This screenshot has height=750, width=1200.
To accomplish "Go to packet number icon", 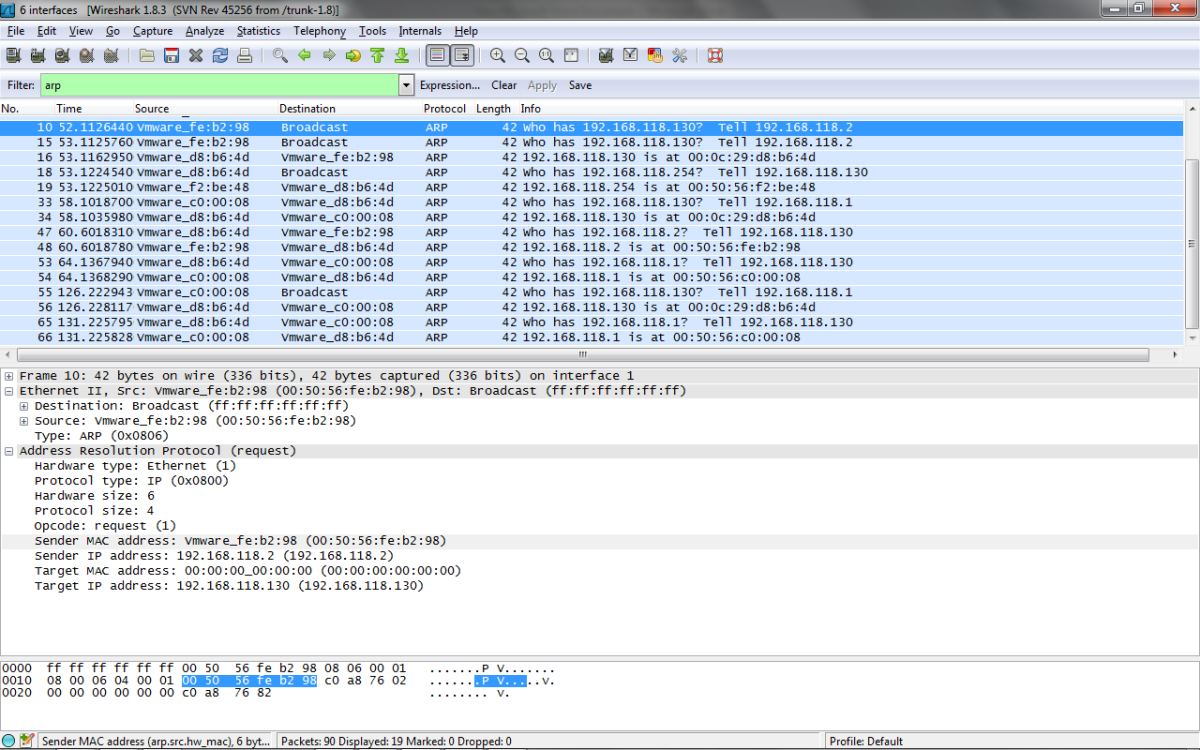I will click(x=352, y=56).
